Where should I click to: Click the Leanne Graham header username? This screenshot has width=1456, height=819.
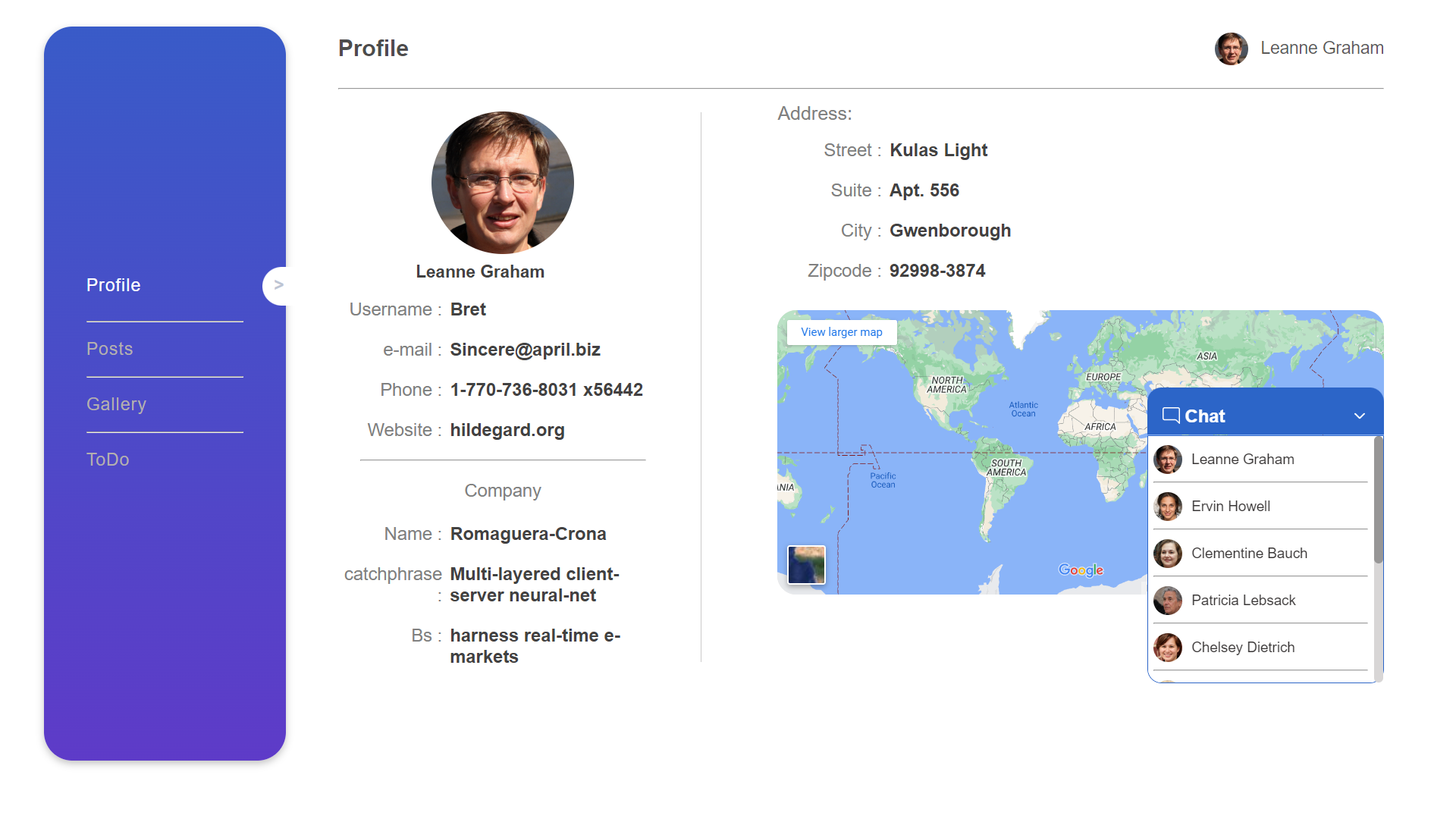tap(1322, 49)
